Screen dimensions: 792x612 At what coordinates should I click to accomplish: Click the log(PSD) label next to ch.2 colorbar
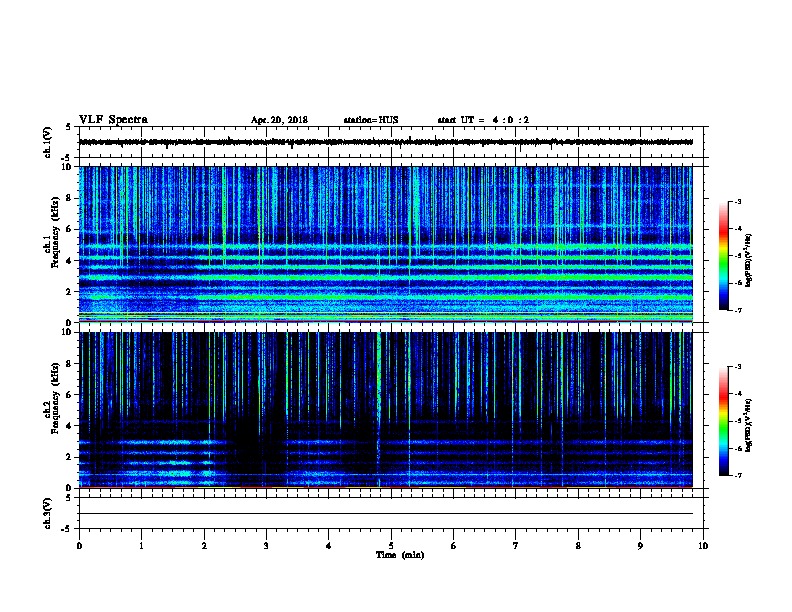pyautogui.click(x=749, y=425)
